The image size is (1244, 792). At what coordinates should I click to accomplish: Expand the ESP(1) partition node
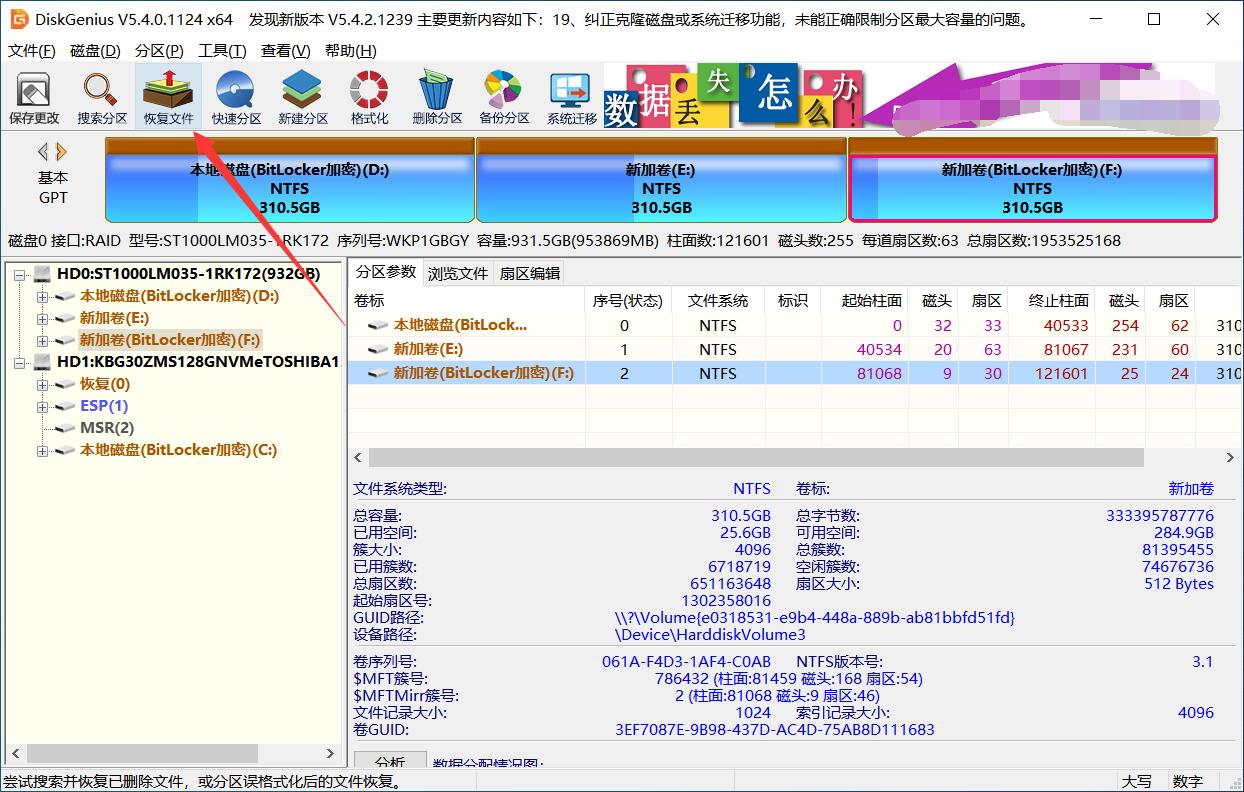pyautogui.click(x=42, y=406)
